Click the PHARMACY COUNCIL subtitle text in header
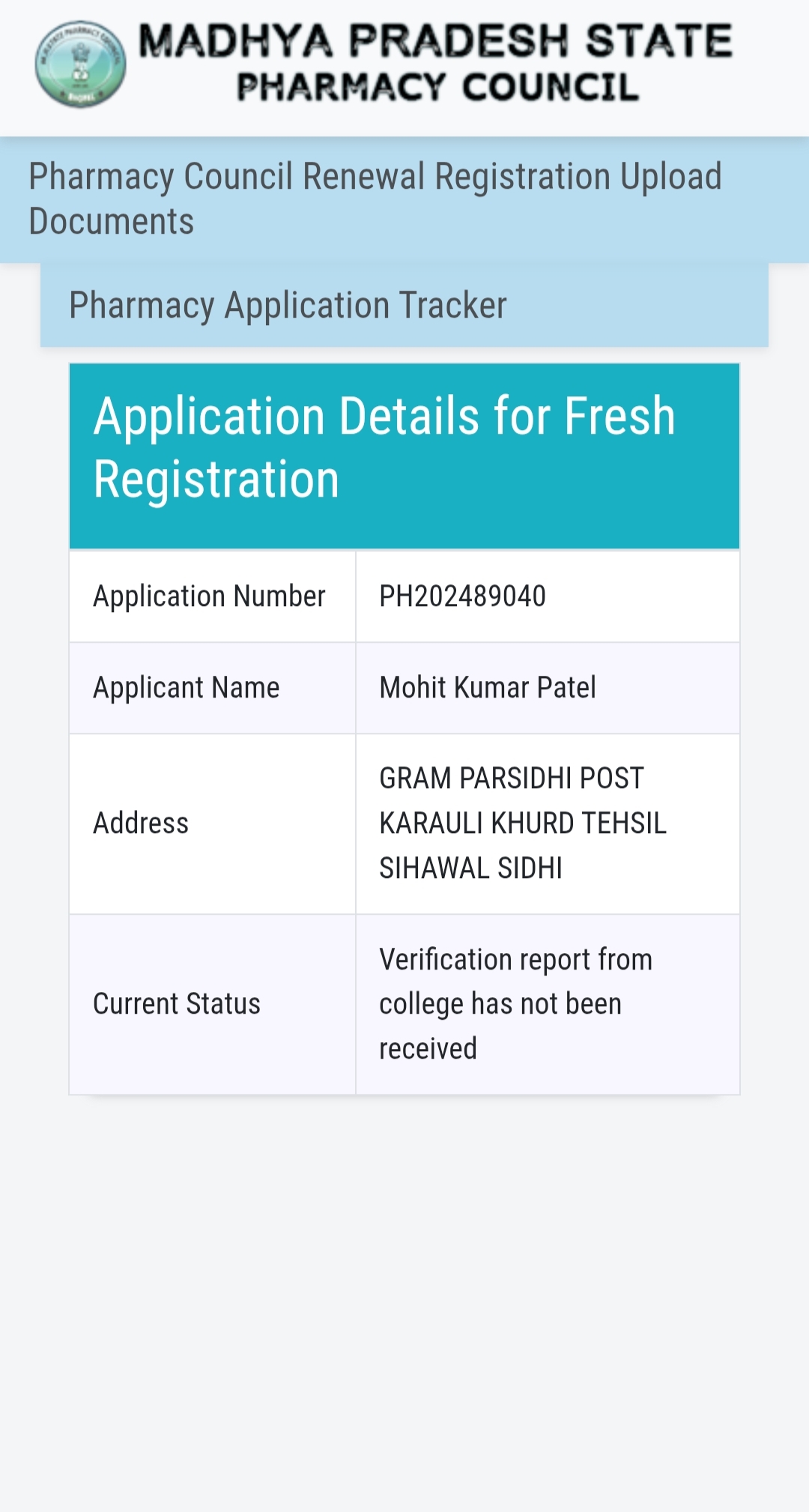 coord(438,87)
